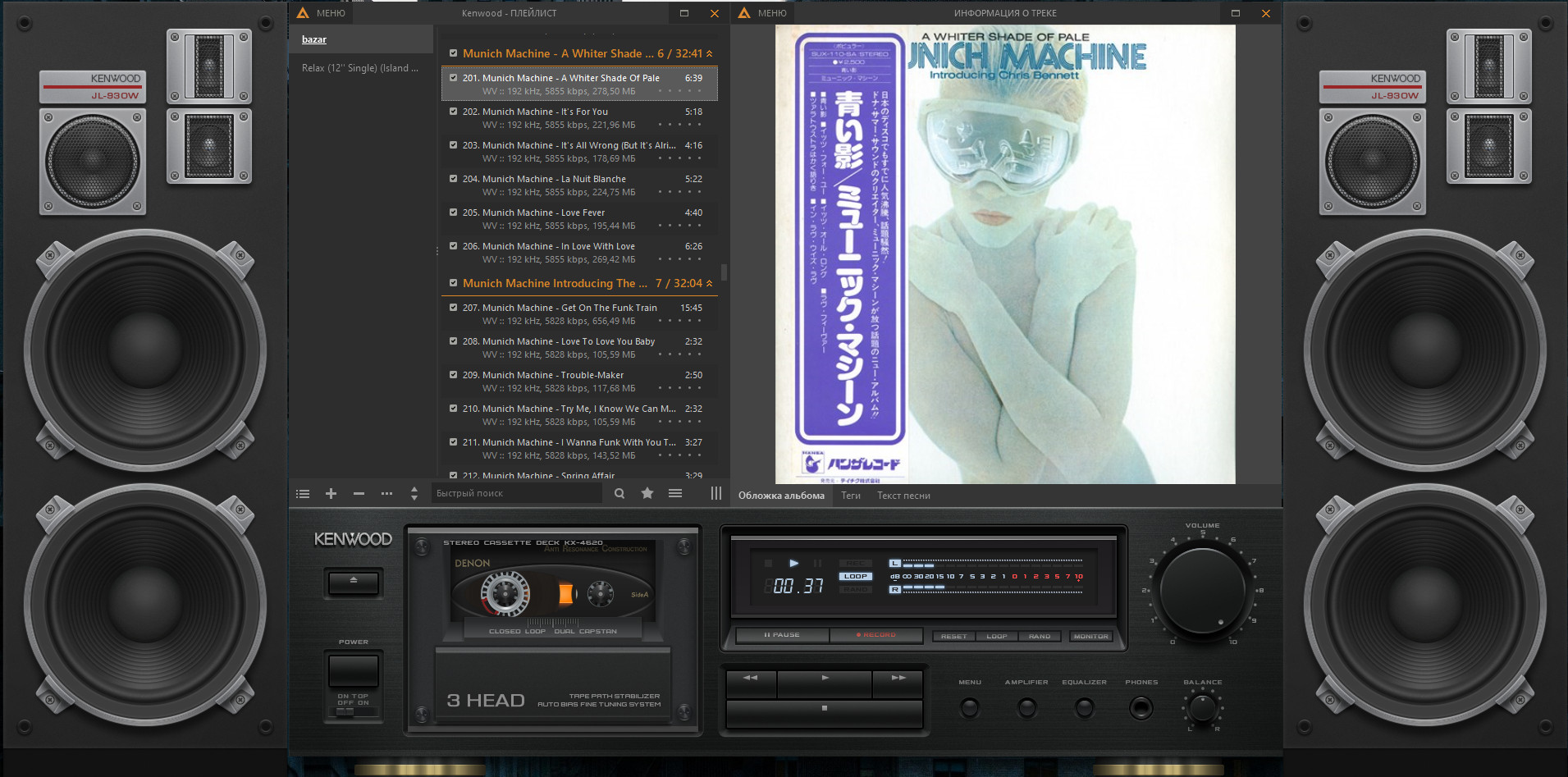Open the hamburger menu beside the star icon

click(675, 493)
